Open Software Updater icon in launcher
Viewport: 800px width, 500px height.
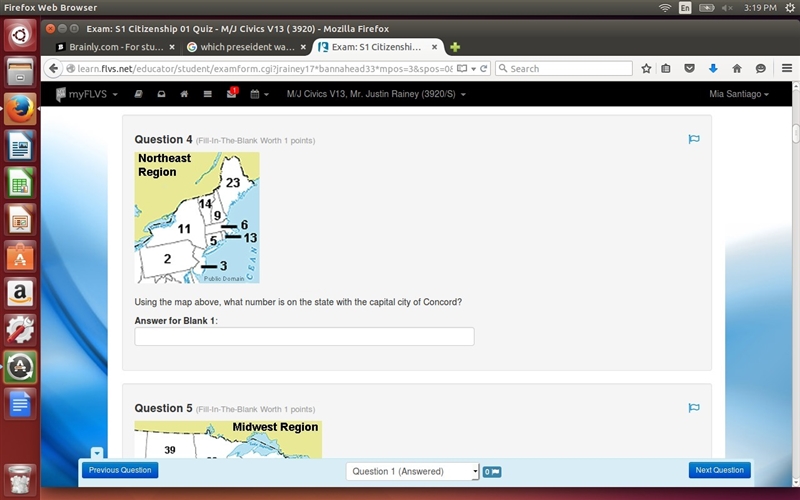click(x=20, y=366)
